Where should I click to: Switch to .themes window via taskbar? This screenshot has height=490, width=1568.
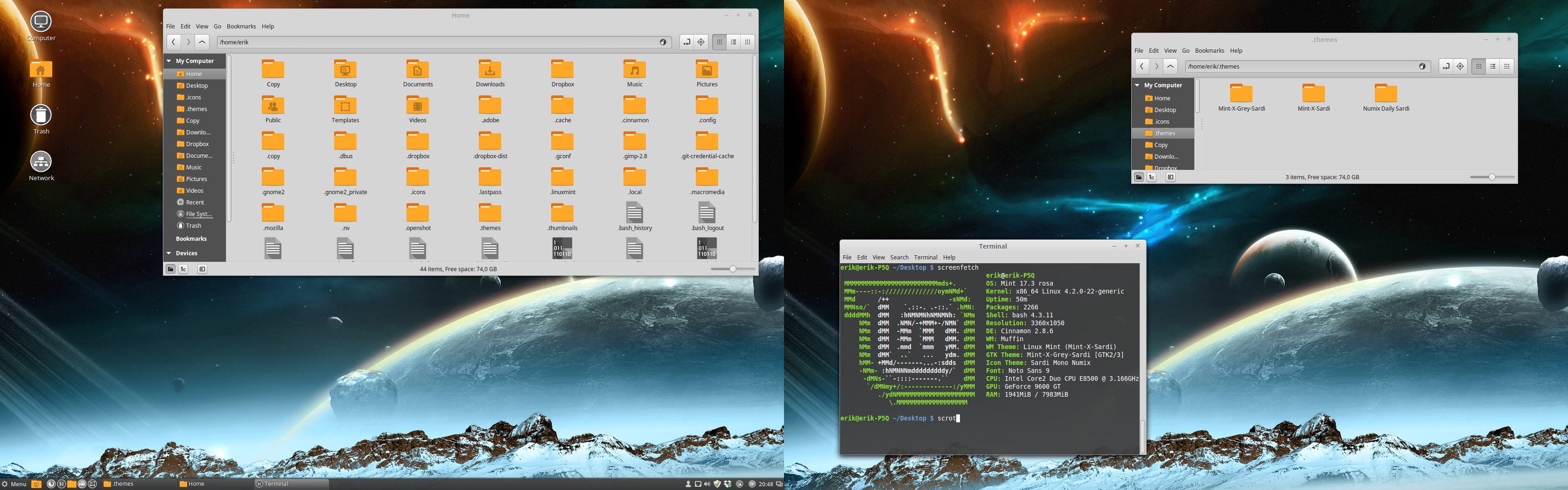tap(139, 484)
